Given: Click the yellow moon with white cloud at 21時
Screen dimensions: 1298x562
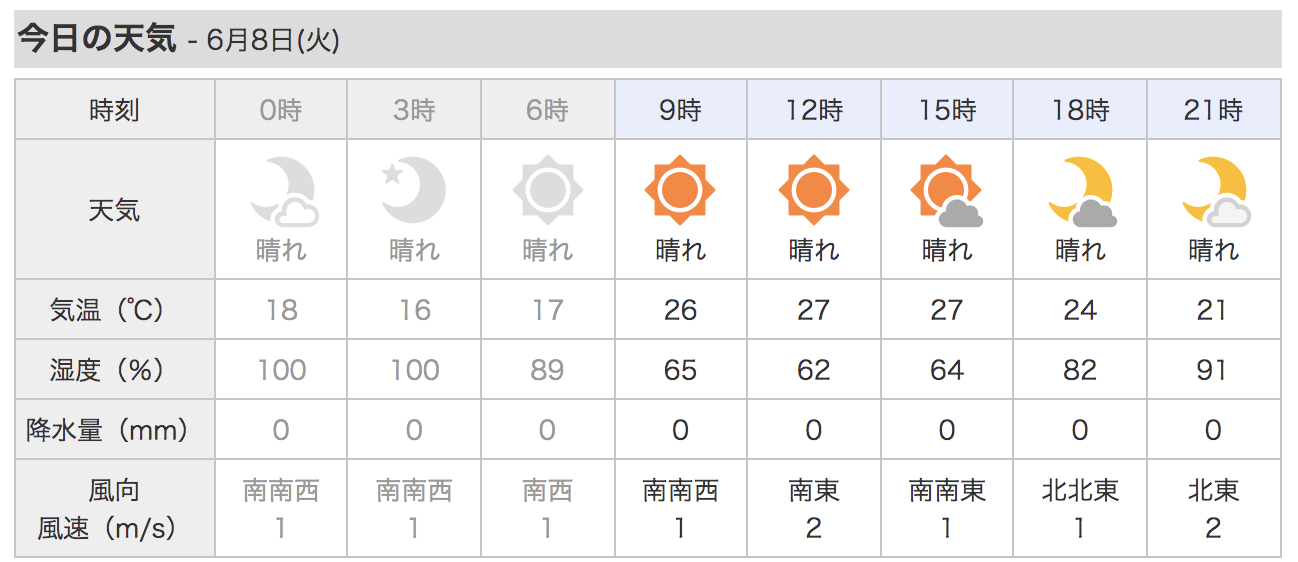Looking at the screenshot, I should coord(1216,191).
